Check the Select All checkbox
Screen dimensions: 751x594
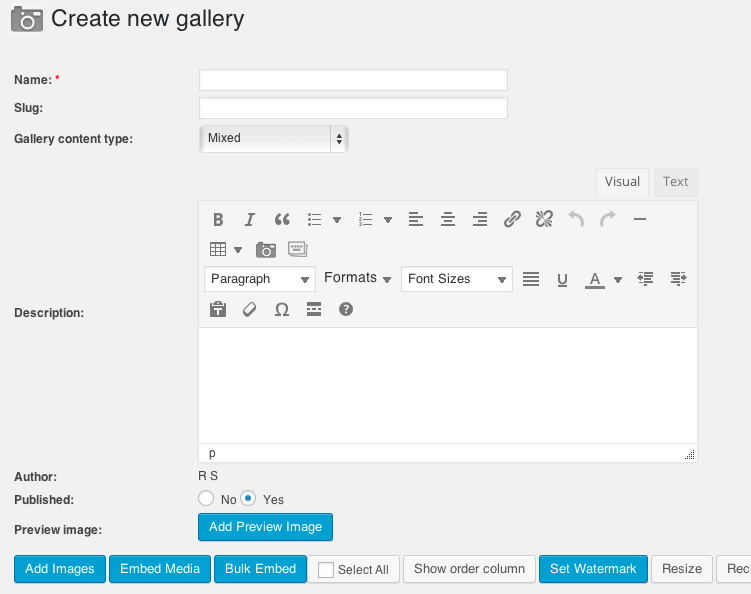pyautogui.click(x=326, y=570)
